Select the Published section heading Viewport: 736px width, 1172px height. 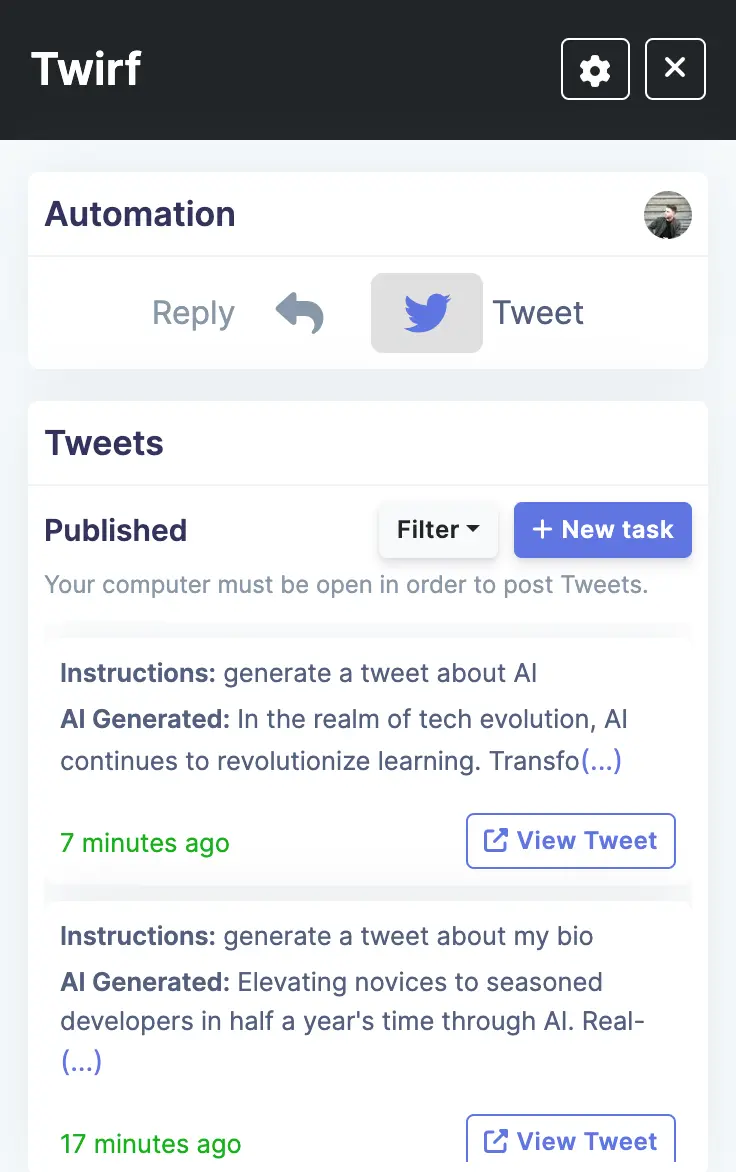pos(115,530)
